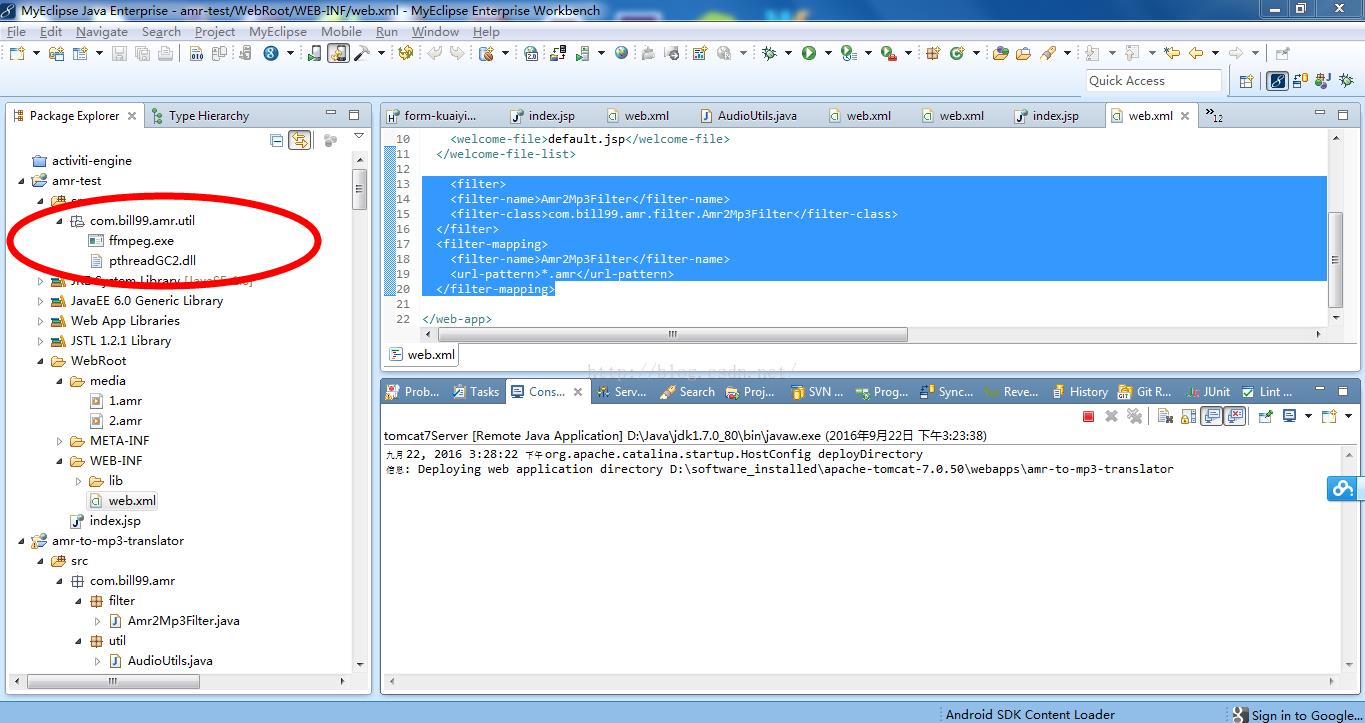Open the History view tab
The height and width of the screenshot is (723, 1365).
tap(1078, 392)
